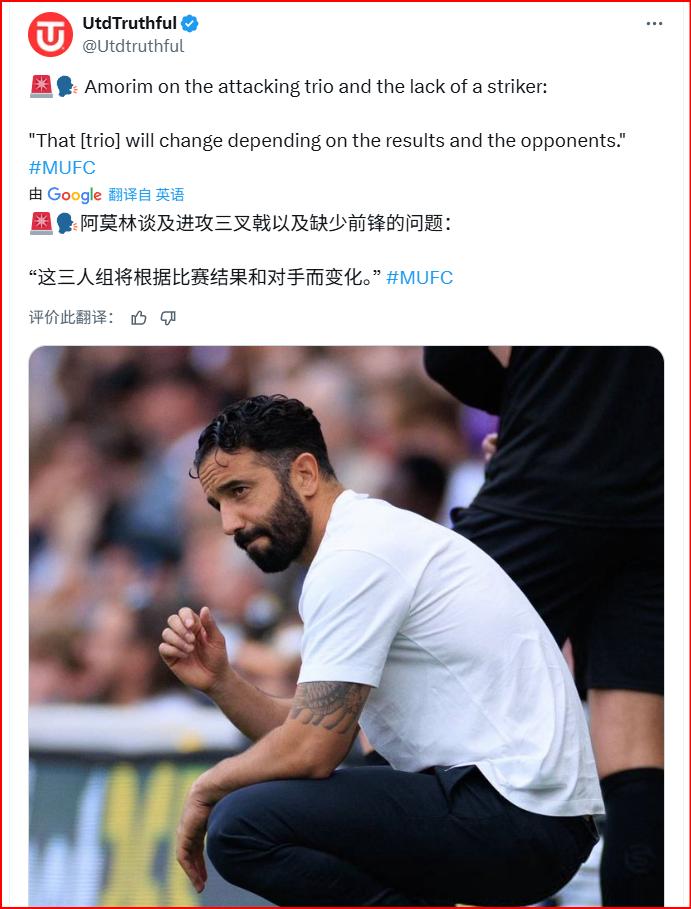Rate the translation with thumbs down

tap(168, 318)
